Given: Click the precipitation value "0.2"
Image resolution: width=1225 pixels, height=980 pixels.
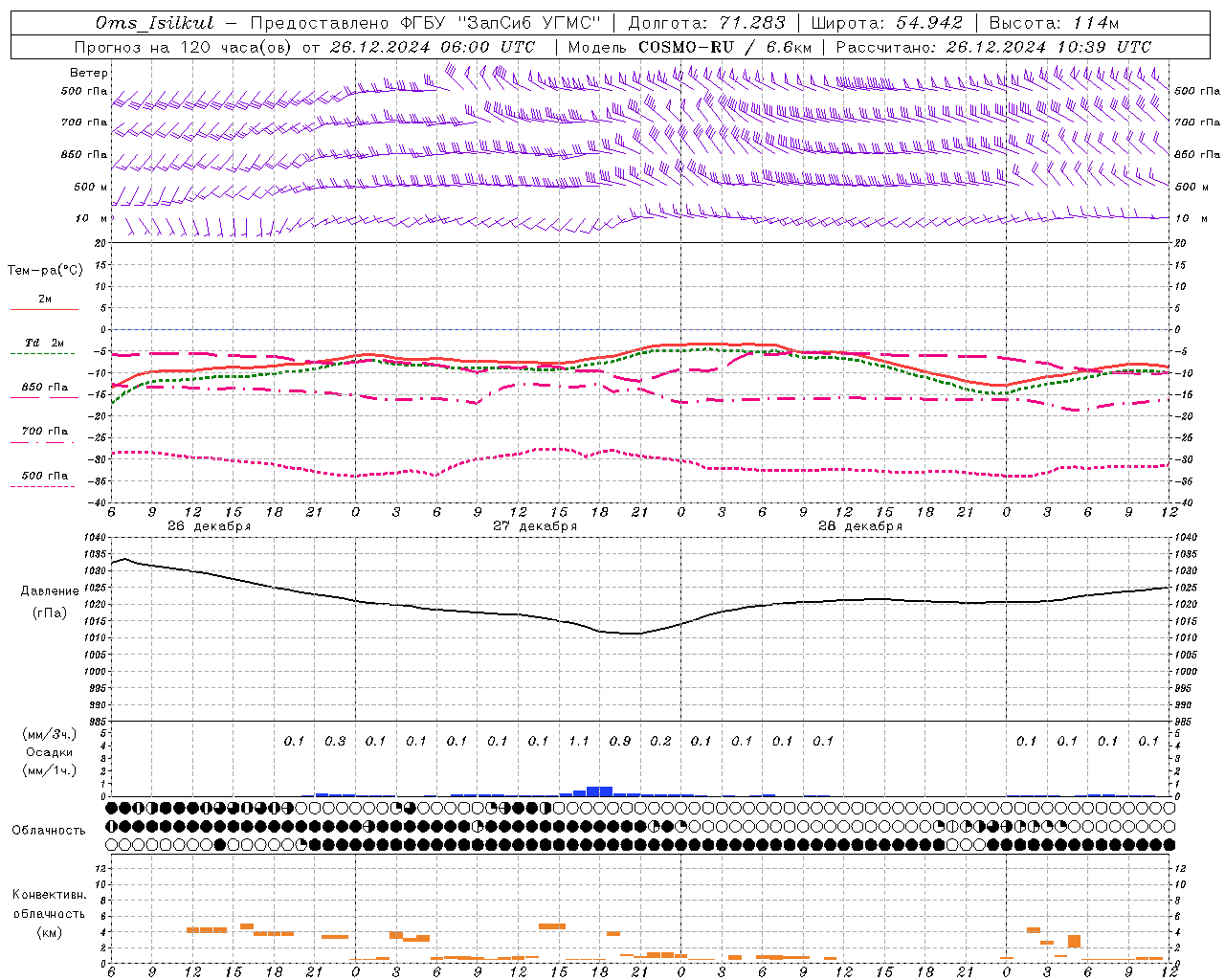Looking at the screenshot, I should pyautogui.click(x=660, y=741).
